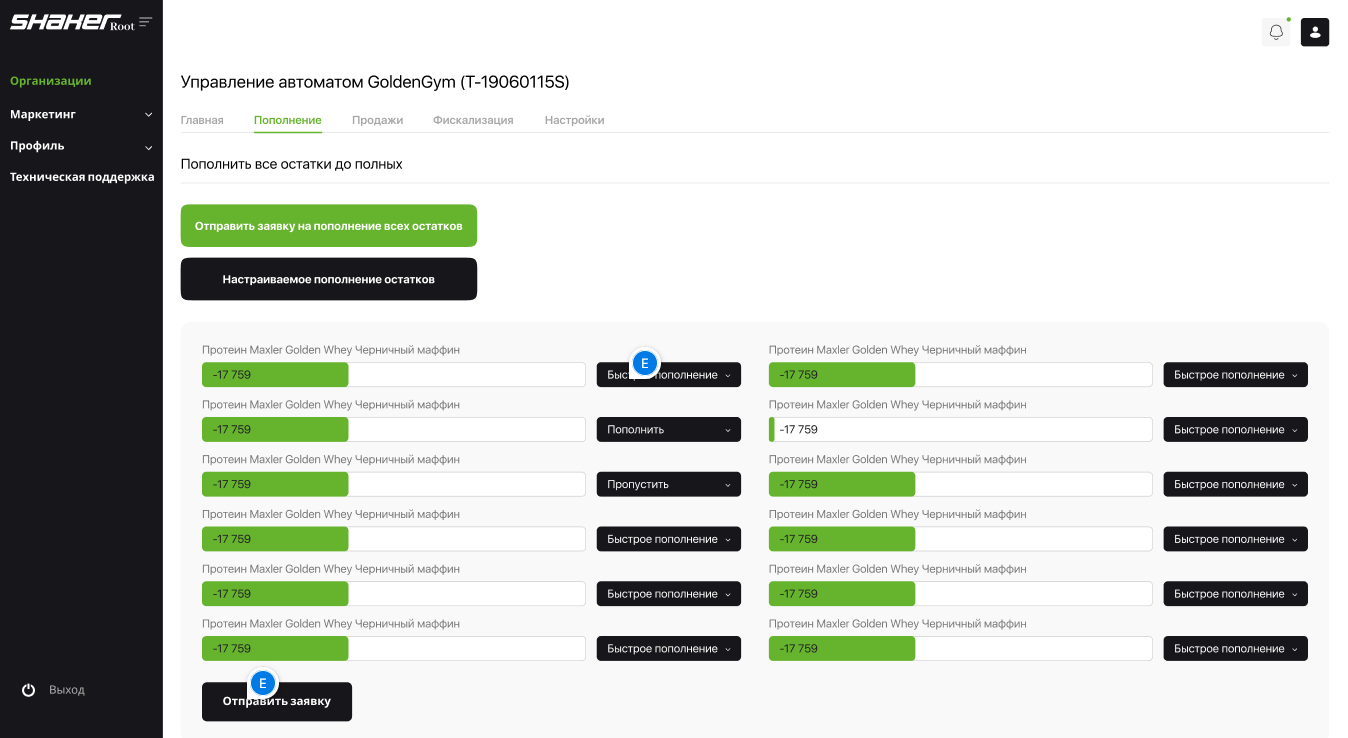Screen dimensions: 1348x738
Task: Open the Фискализация tab
Action: point(473,120)
